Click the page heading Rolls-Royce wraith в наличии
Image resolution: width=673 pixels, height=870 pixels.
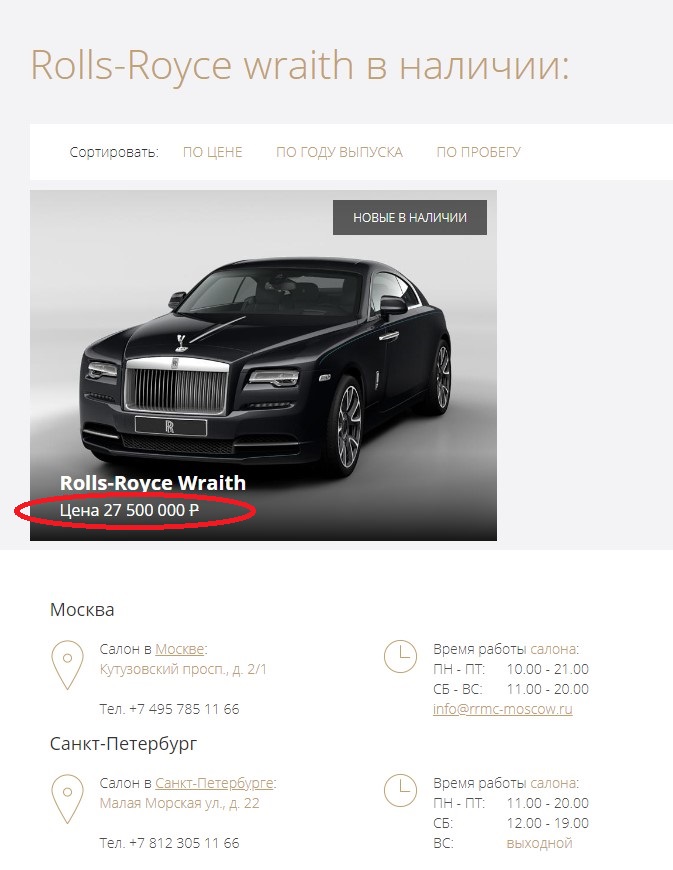[x=300, y=65]
